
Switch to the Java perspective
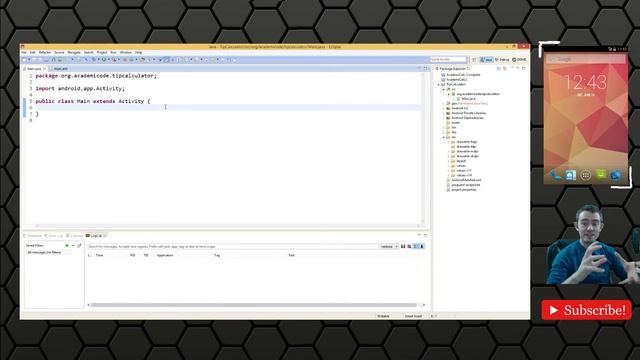click(487, 60)
